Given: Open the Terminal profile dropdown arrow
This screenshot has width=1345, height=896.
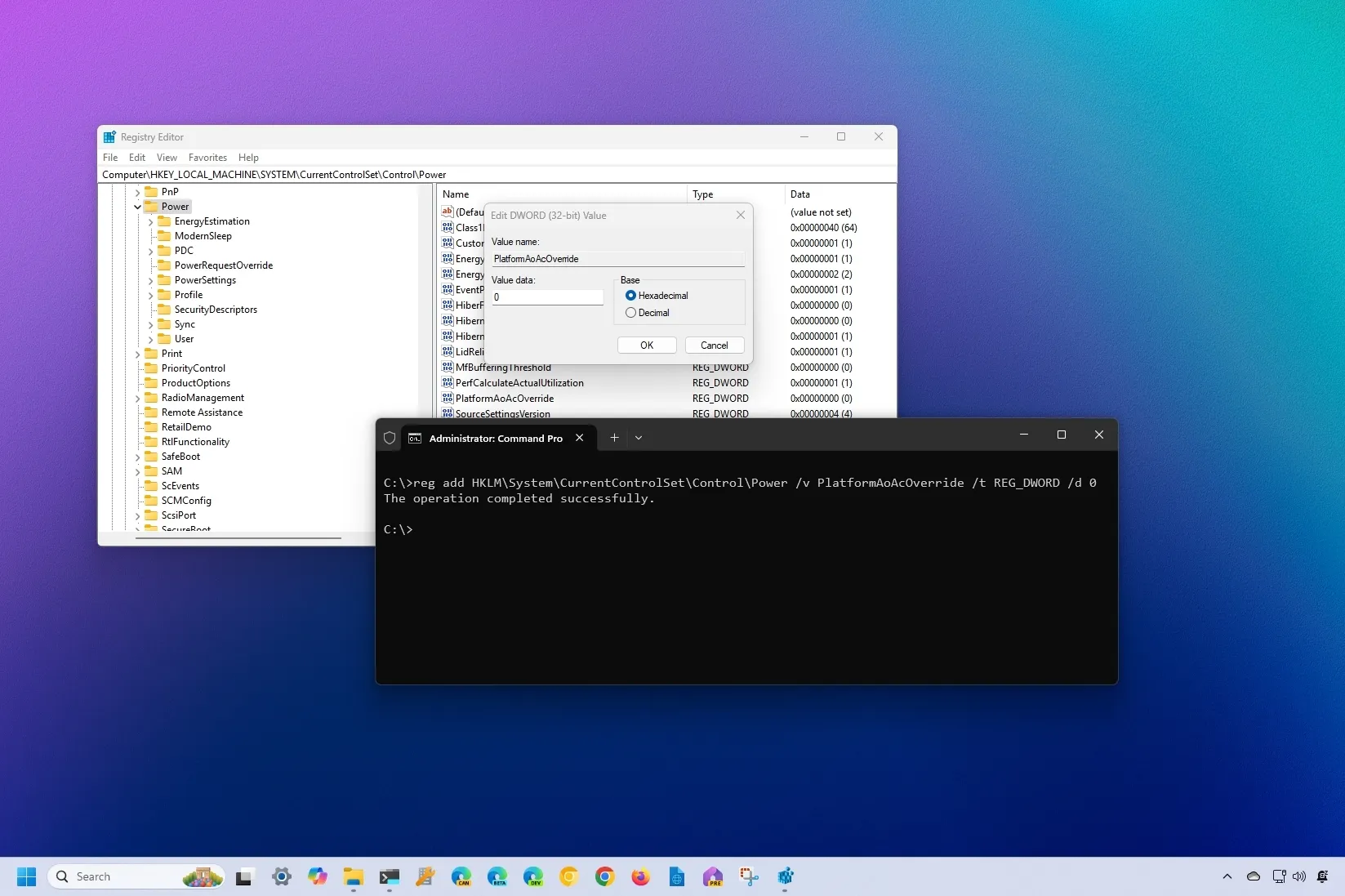Looking at the screenshot, I should [639, 438].
